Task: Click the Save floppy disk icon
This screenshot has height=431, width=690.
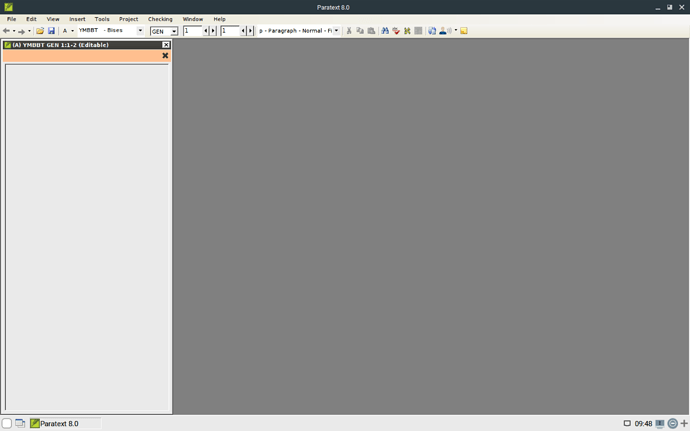Action: (51, 31)
